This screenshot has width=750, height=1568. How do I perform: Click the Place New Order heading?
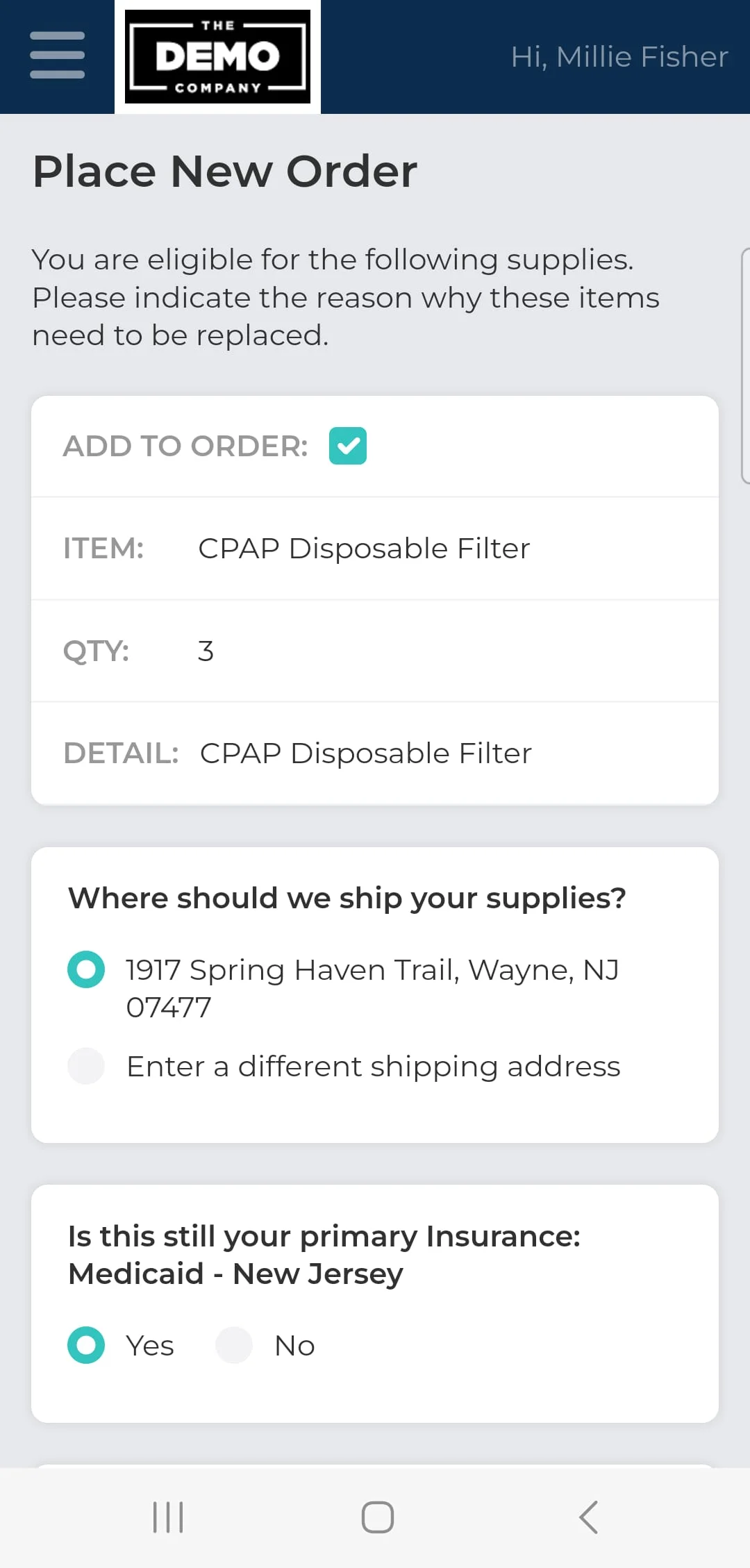tap(225, 172)
